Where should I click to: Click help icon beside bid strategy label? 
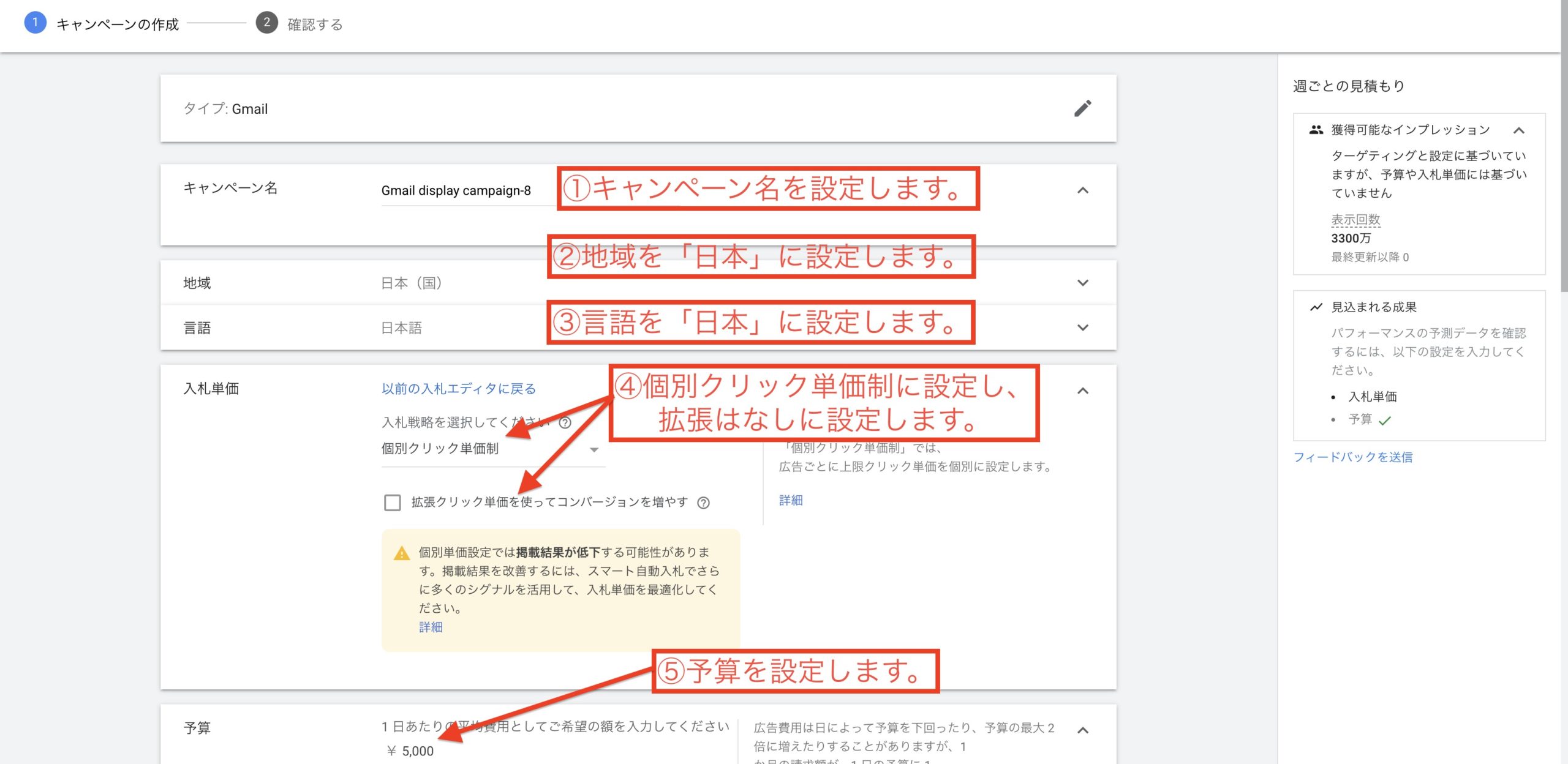click(565, 422)
